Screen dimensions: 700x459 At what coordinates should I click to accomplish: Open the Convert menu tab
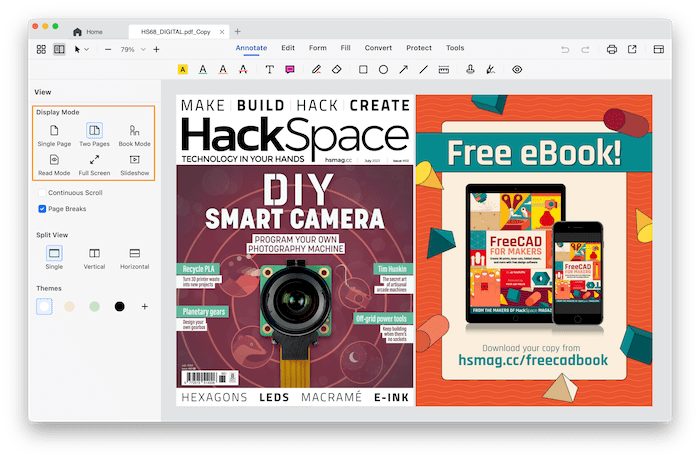[x=378, y=48]
